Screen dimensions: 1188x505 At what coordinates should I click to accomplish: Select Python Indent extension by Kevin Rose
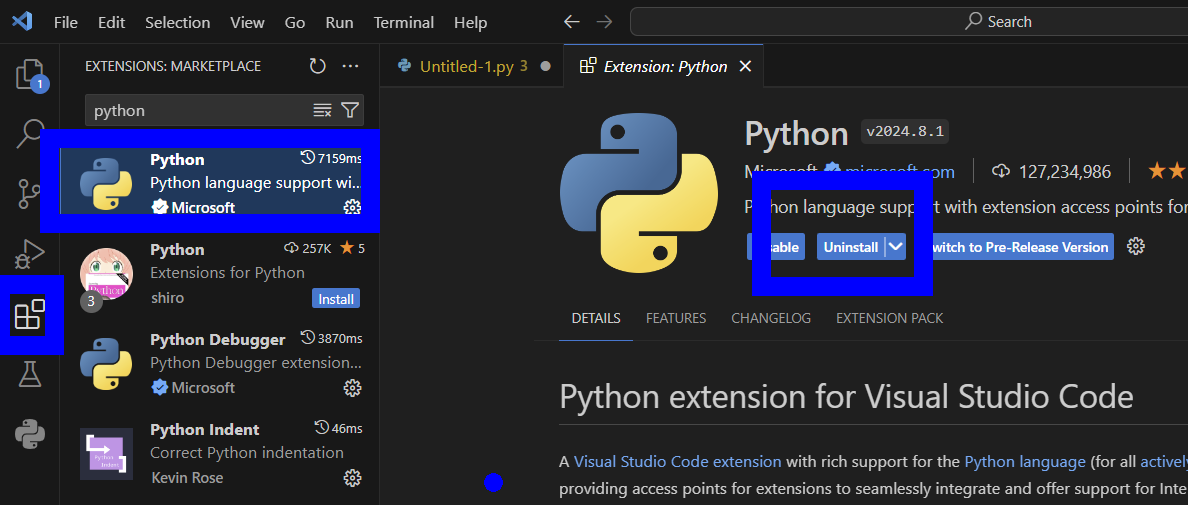coord(220,454)
